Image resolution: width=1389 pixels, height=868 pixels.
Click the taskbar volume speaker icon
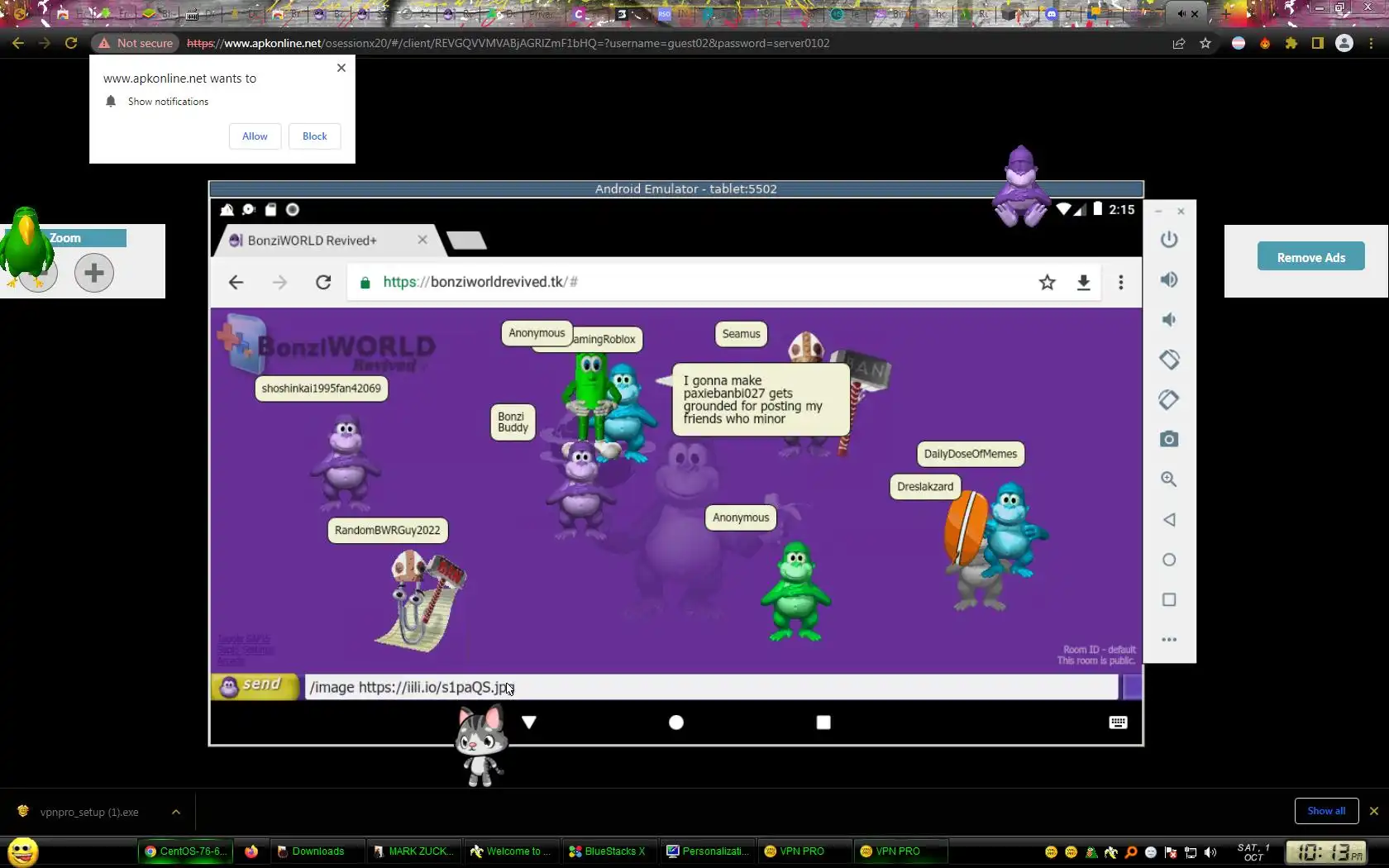coord(1210,852)
